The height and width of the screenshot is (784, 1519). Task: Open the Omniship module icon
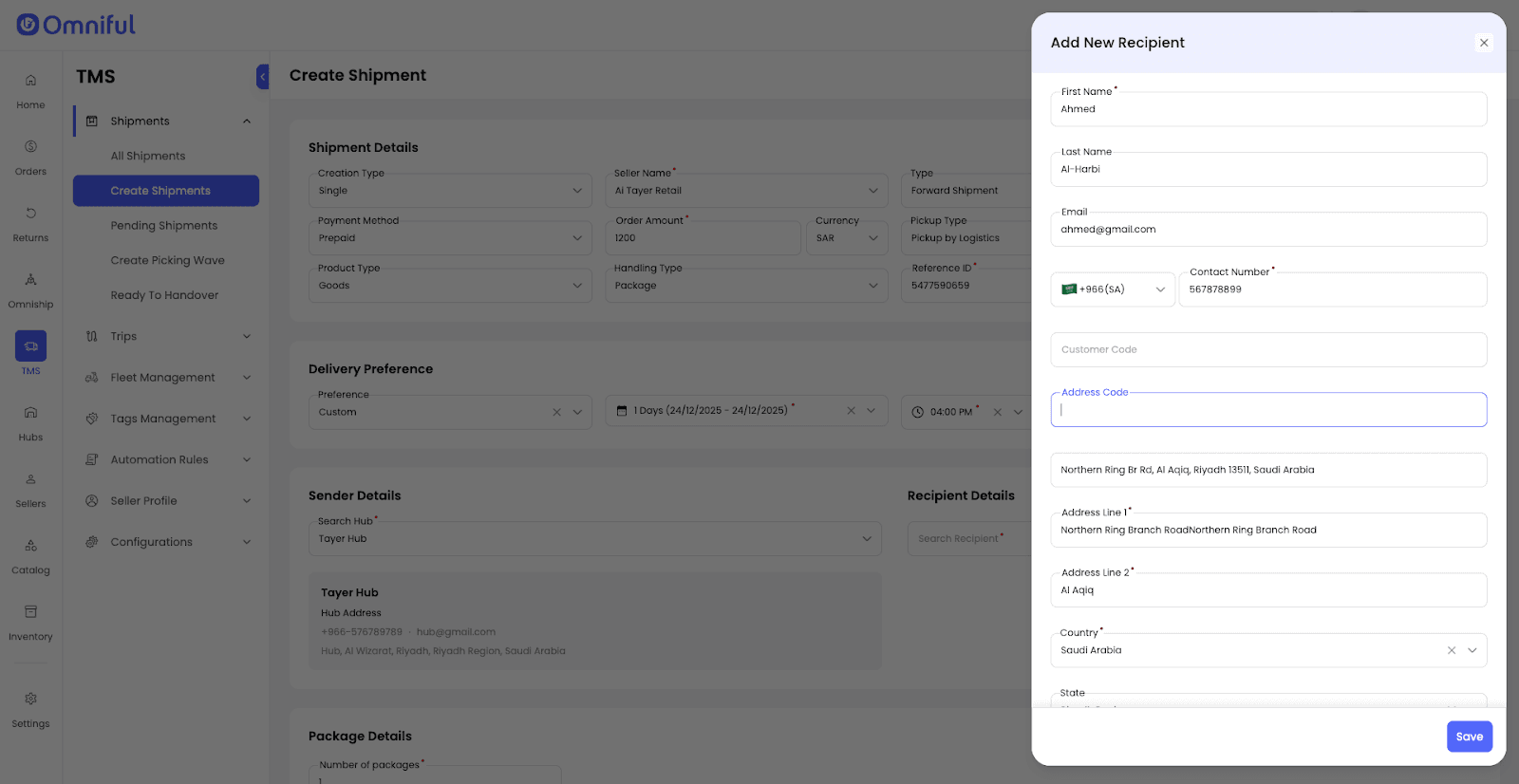click(30, 280)
